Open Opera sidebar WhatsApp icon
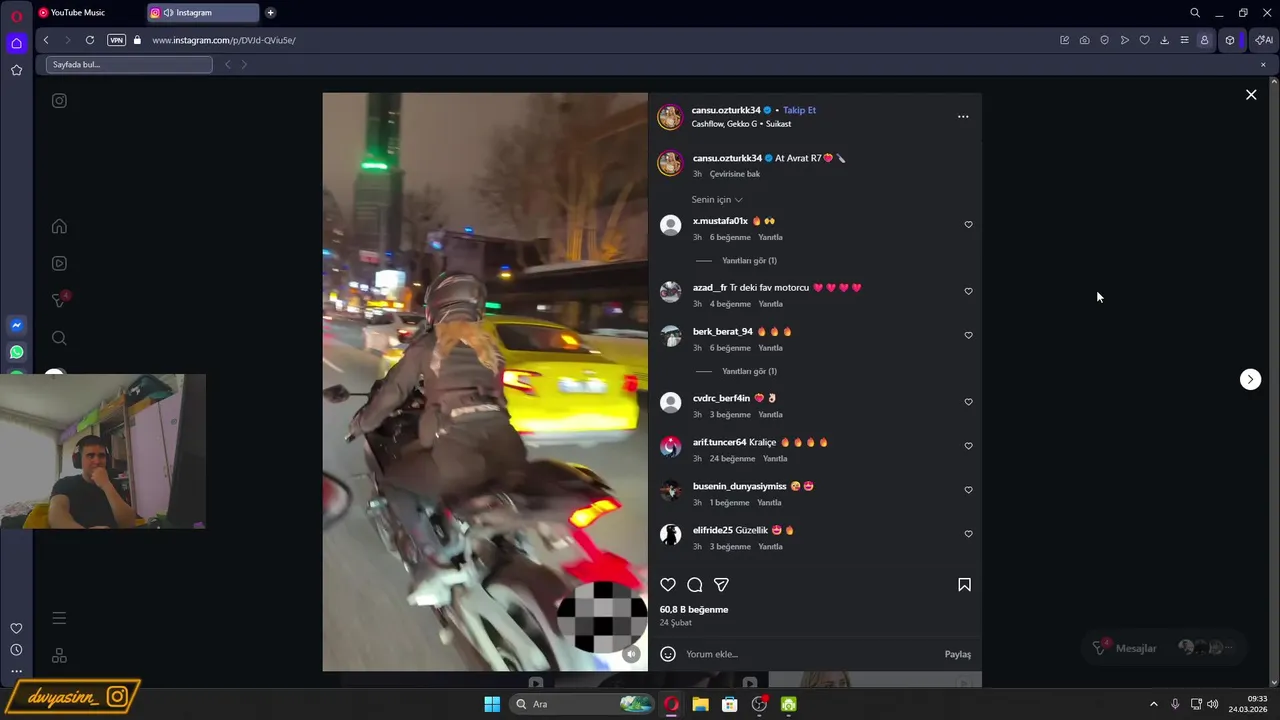Viewport: 1280px width, 720px height. tap(16, 352)
